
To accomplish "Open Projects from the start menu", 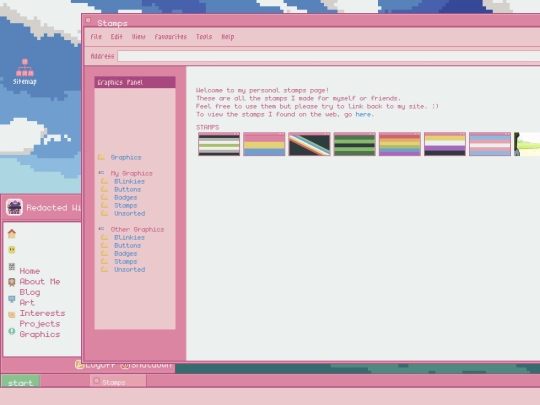I will (x=40, y=324).
